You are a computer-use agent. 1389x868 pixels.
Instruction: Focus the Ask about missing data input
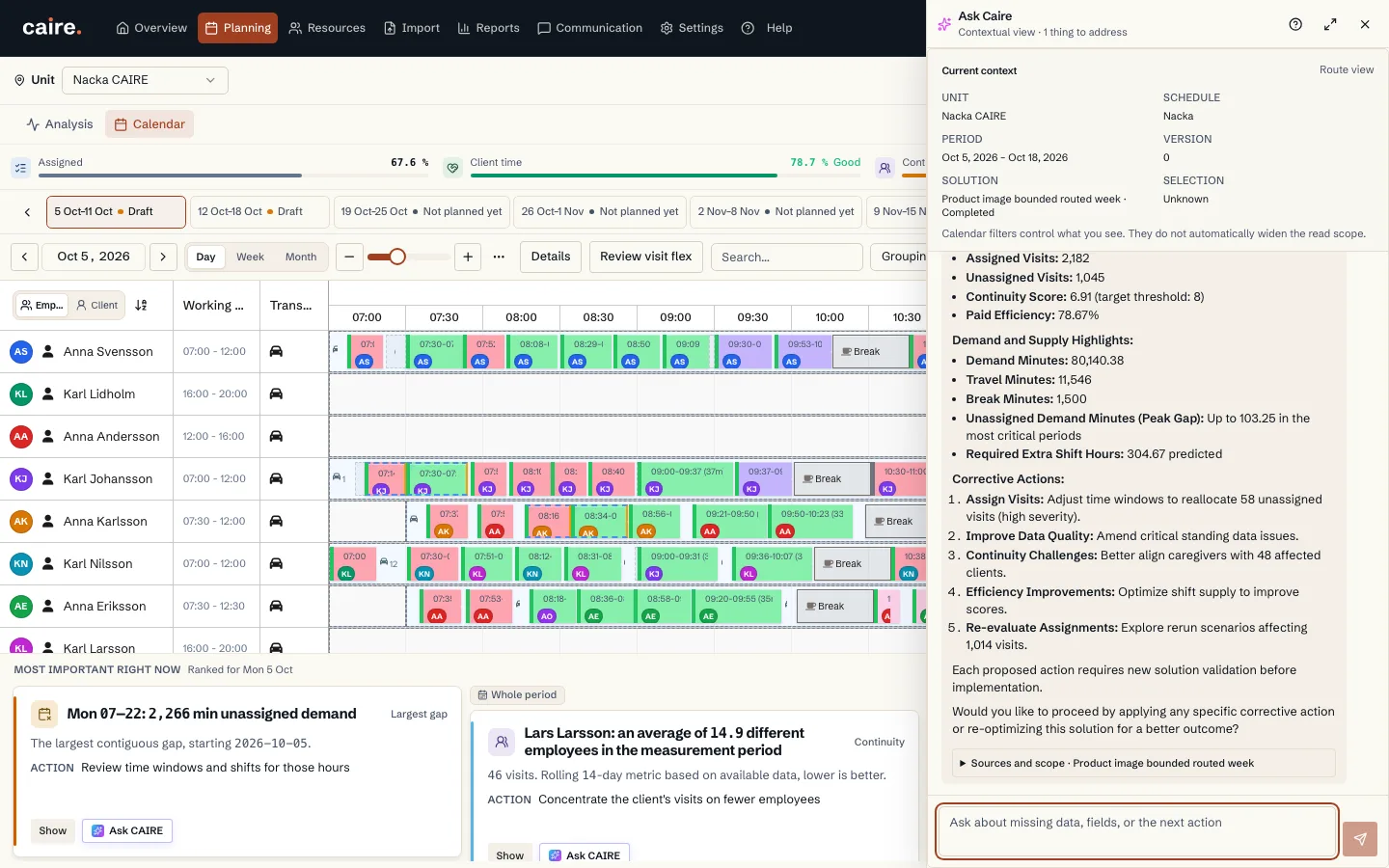[1137, 831]
